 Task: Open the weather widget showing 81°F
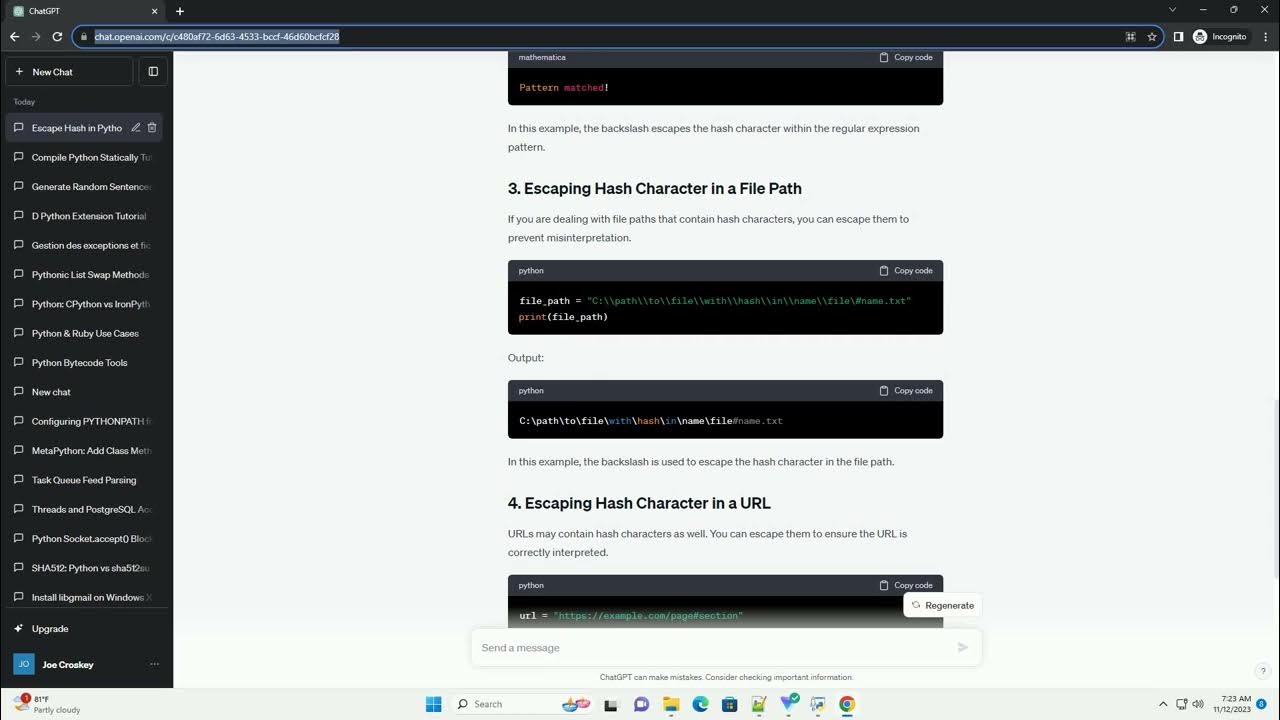(48, 704)
